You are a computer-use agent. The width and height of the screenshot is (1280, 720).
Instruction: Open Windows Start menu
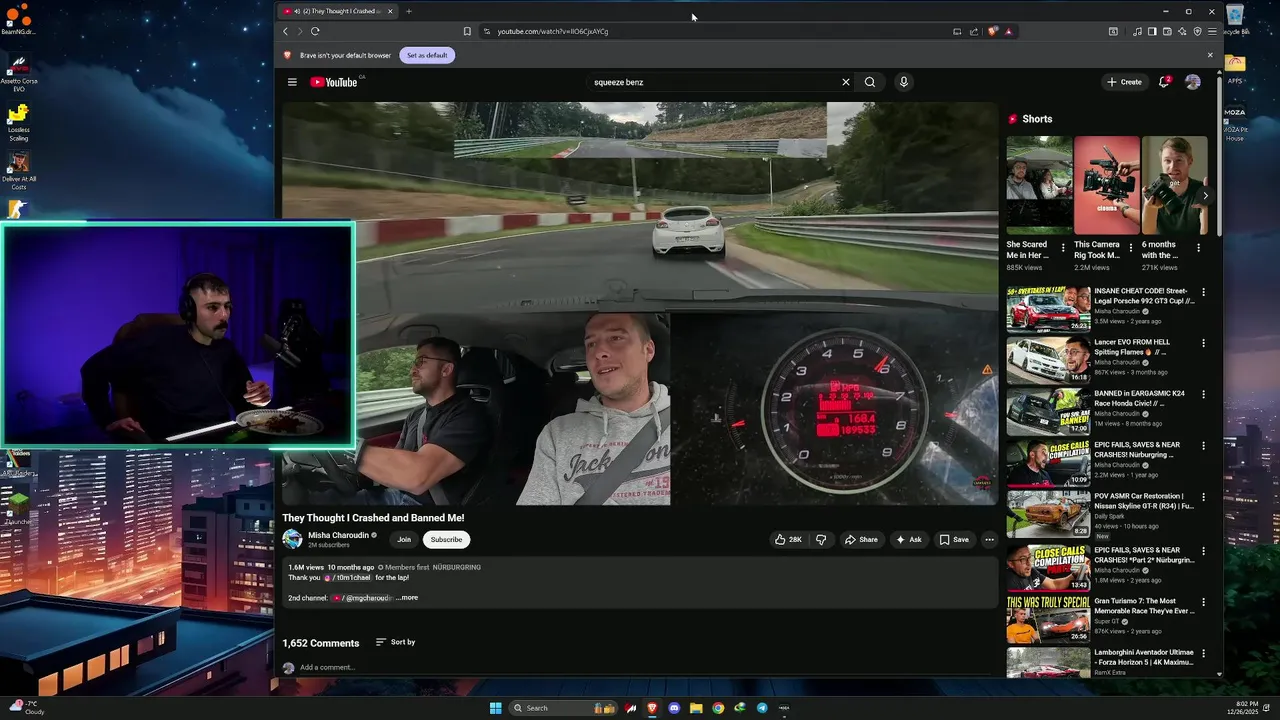point(495,708)
